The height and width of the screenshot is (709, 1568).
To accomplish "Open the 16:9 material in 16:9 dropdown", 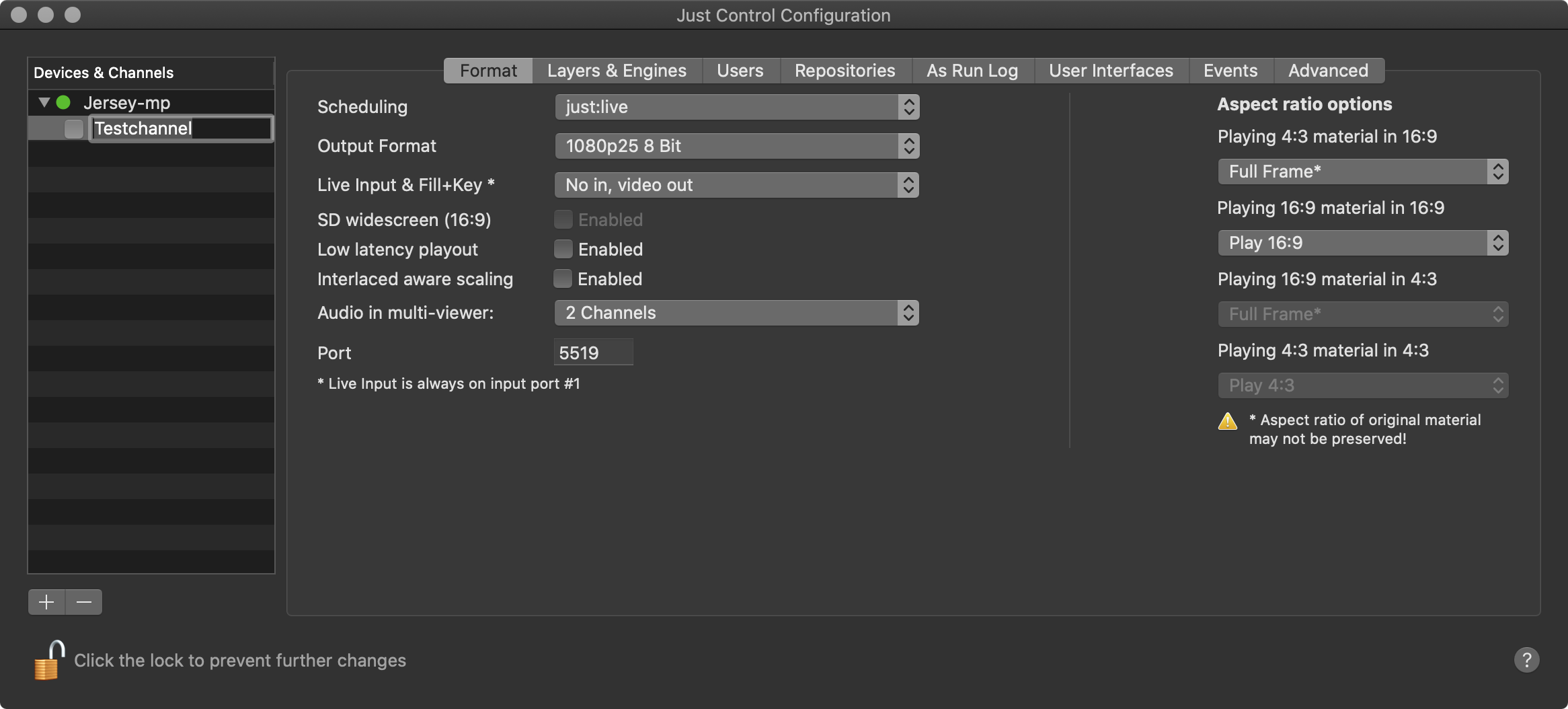I will click(1363, 243).
